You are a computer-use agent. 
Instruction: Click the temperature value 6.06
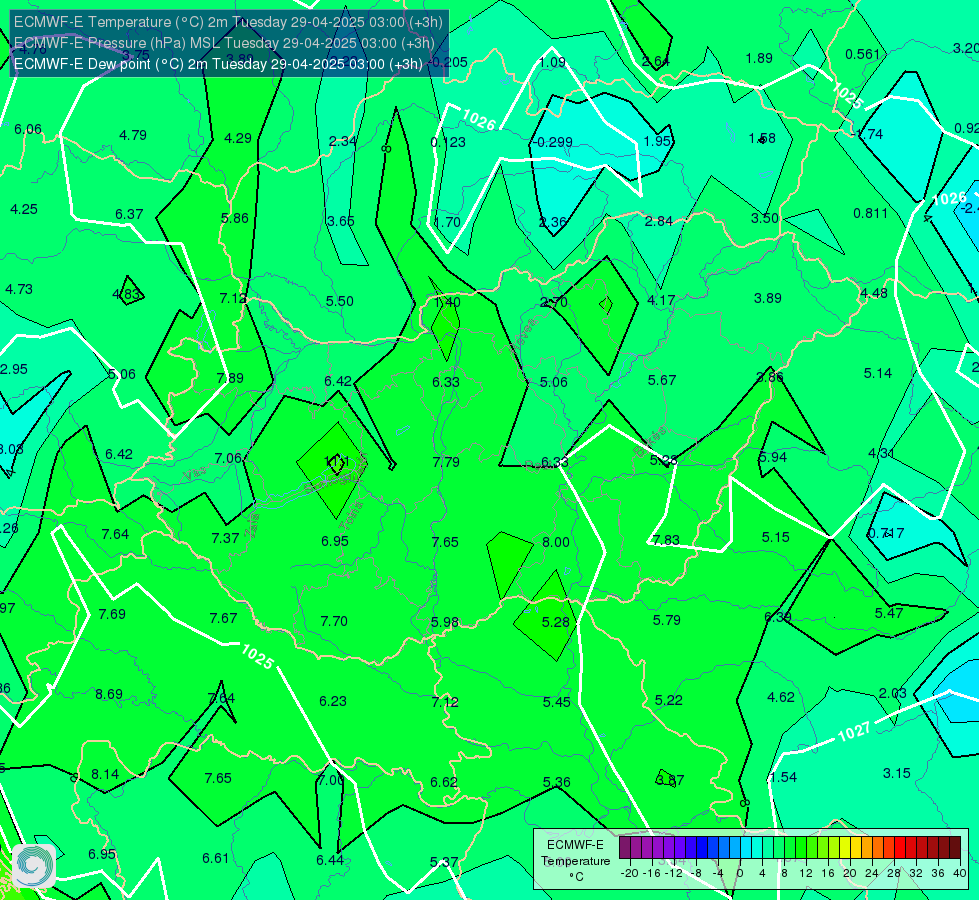28,129
